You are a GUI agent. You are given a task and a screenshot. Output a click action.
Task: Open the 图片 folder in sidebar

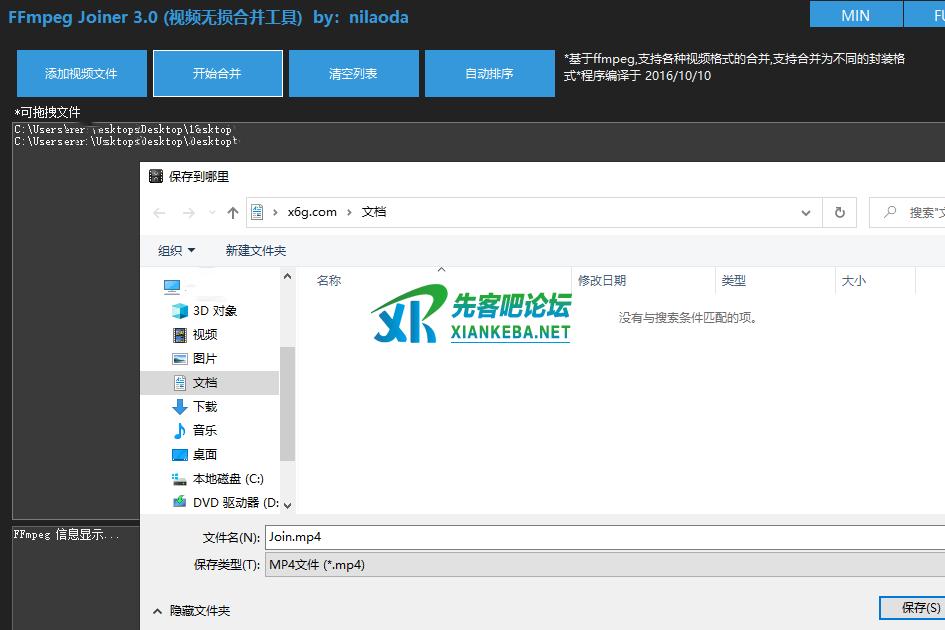[204, 359]
